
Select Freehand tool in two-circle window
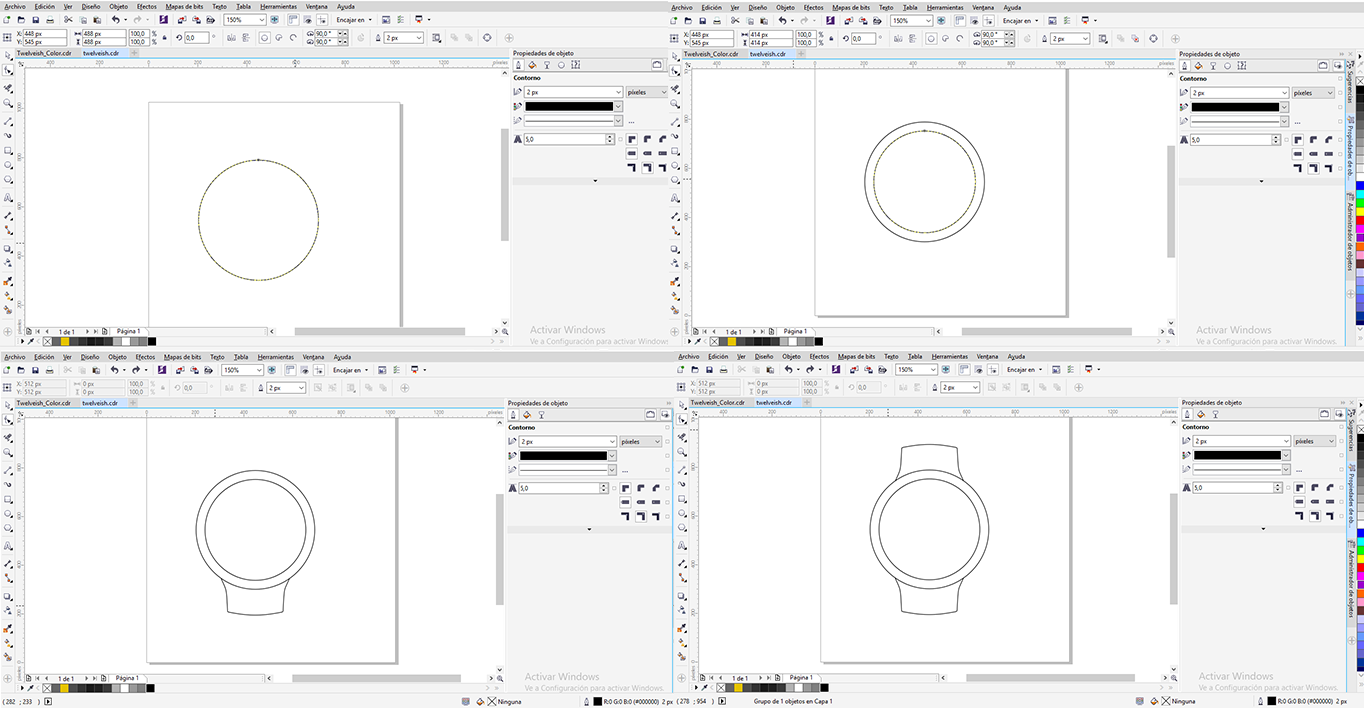[675, 120]
